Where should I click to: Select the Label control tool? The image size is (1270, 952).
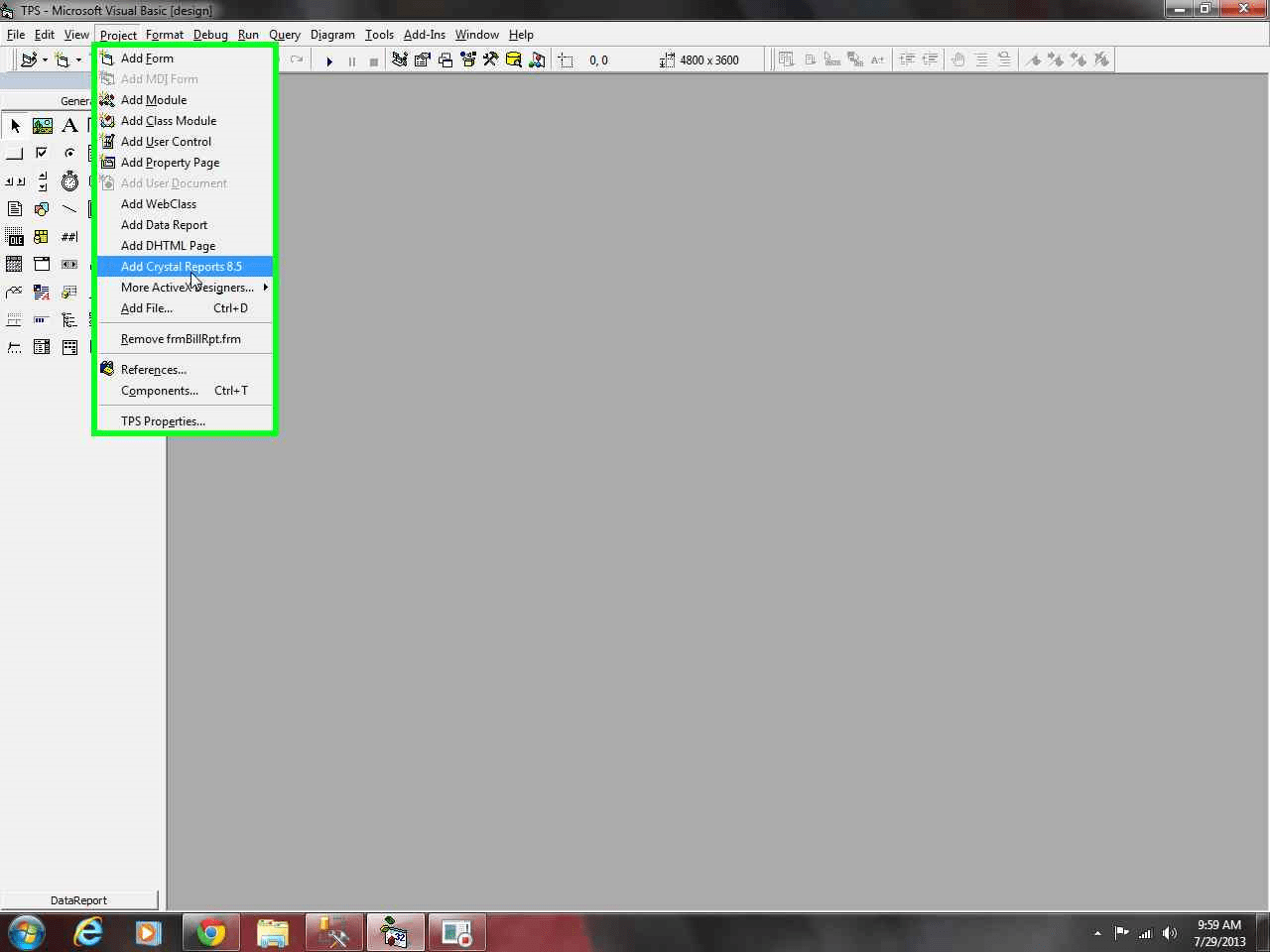pyautogui.click(x=69, y=126)
